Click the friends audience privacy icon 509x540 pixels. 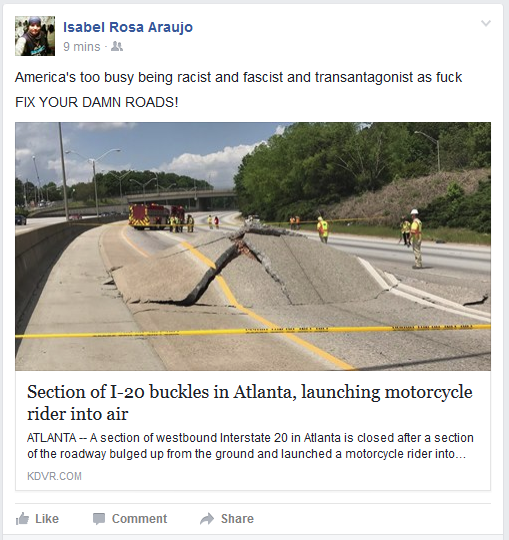pos(117,46)
